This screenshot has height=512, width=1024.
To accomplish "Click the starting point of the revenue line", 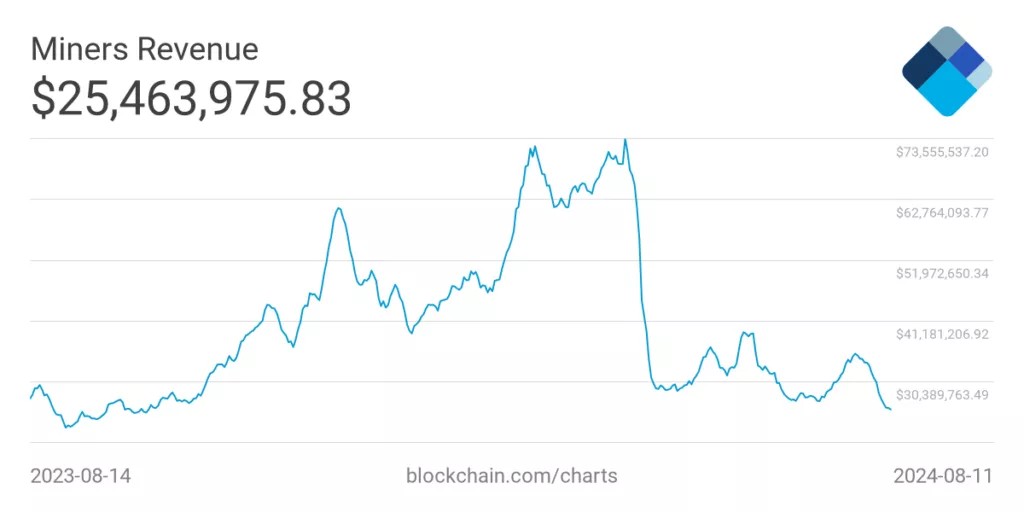I will point(31,398).
